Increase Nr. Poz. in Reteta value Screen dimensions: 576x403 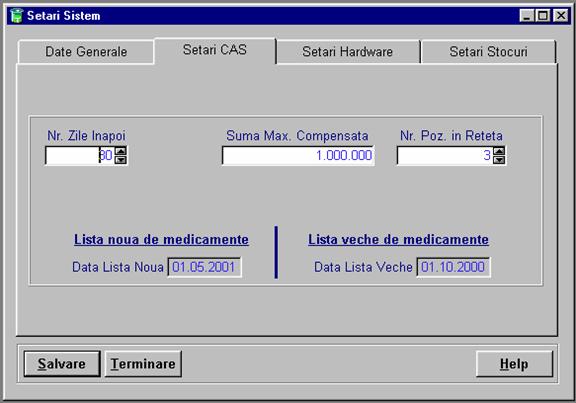click(x=499, y=151)
